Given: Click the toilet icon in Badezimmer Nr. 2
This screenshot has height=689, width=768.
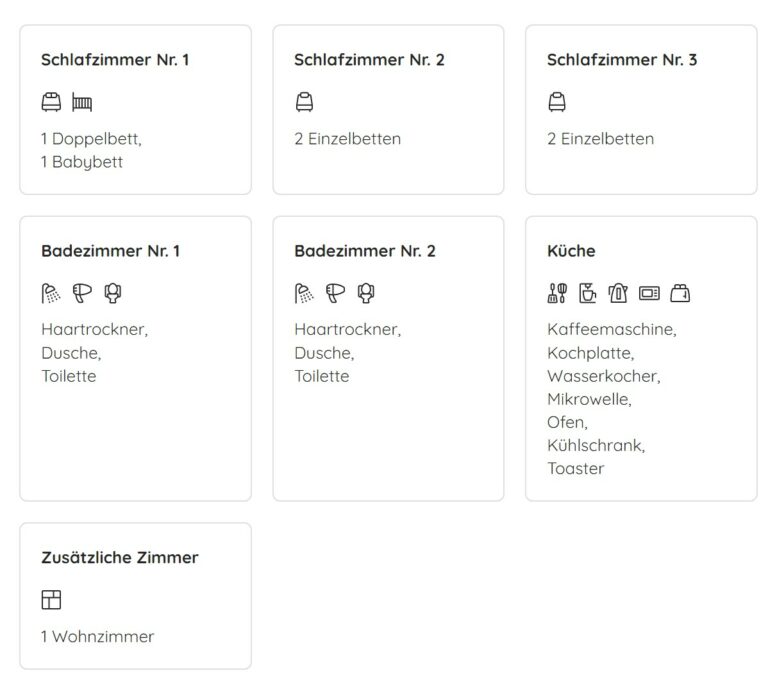Looking at the screenshot, I should click(x=366, y=293).
